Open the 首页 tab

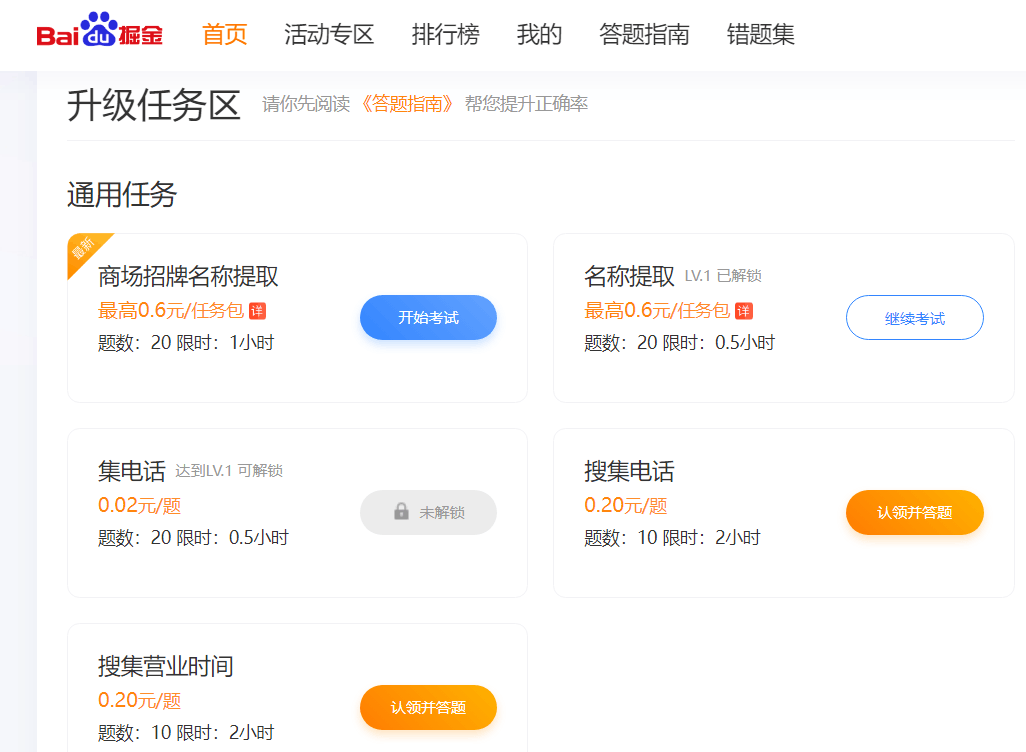224,34
